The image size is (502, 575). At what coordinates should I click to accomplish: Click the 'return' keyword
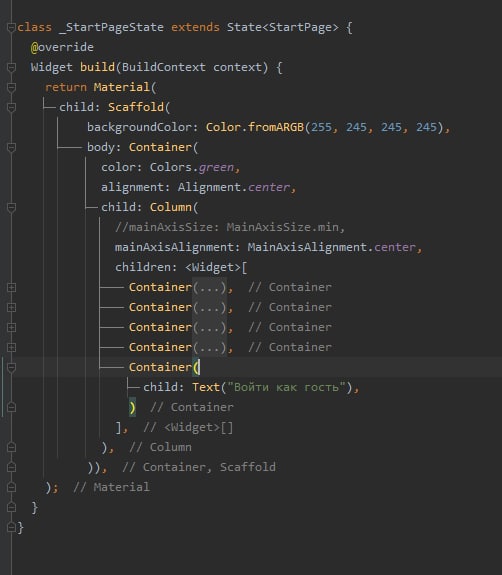66,87
